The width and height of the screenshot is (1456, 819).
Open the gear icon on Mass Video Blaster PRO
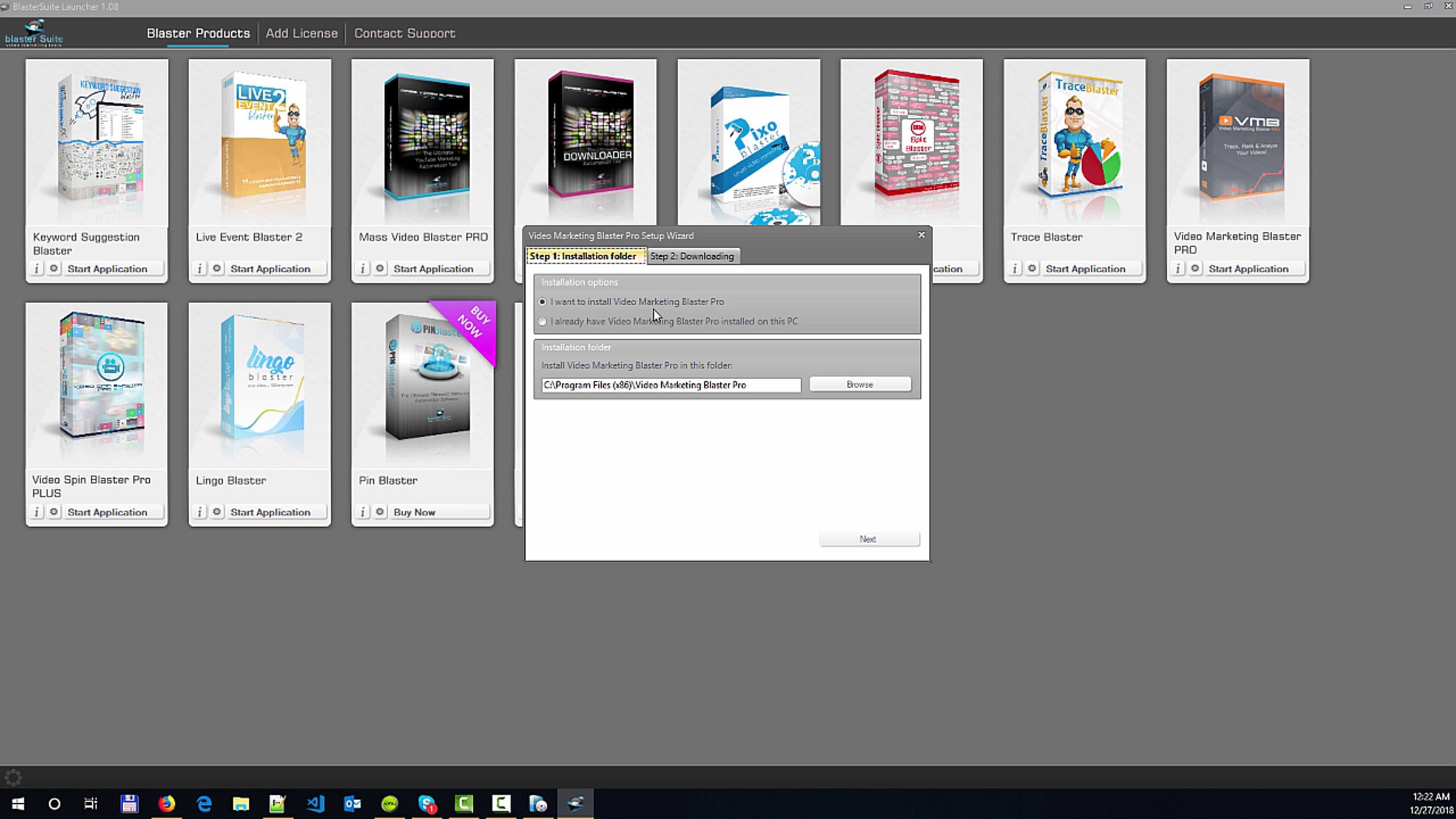coord(380,269)
